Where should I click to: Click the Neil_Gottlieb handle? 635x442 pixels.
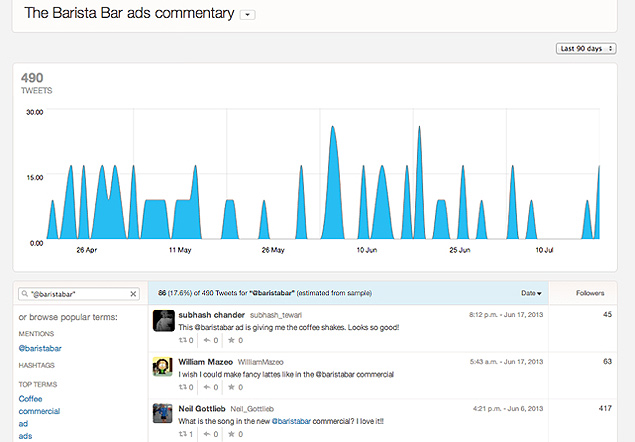[x=252, y=409]
